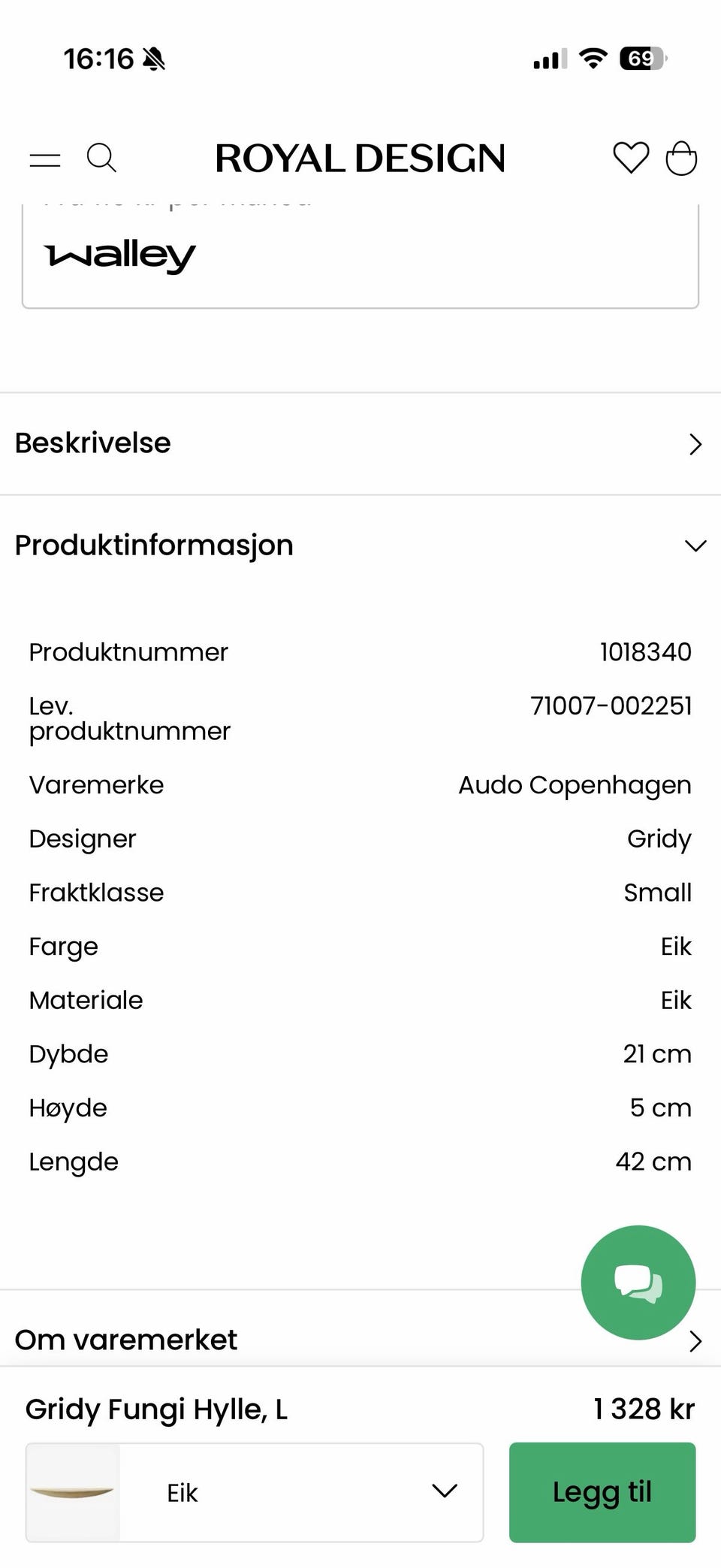The height and width of the screenshot is (1568, 721).
Task: Tap the Beskrivelse chevron arrow
Action: 695,444
